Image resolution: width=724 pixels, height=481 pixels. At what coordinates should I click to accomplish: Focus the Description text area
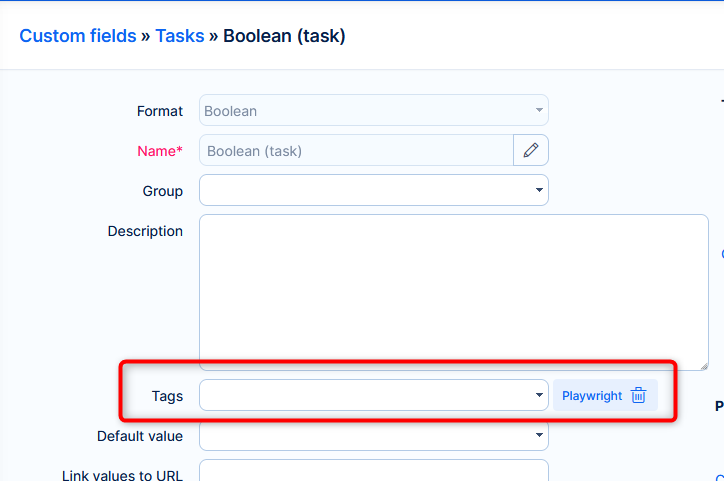(453, 291)
